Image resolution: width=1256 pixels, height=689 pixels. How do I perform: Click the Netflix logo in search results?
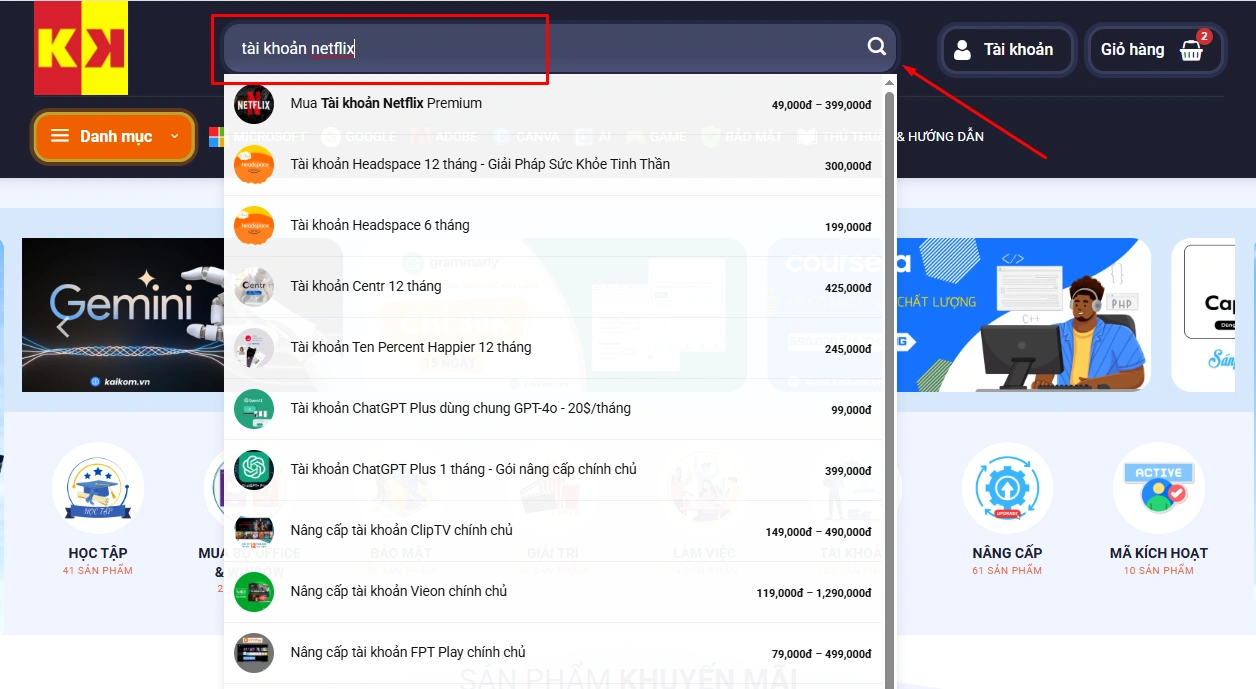click(x=254, y=104)
